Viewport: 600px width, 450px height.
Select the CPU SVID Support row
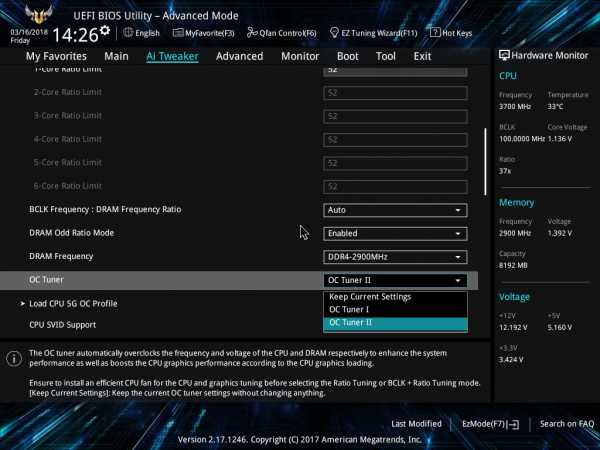pyautogui.click(x=62, y=325)
